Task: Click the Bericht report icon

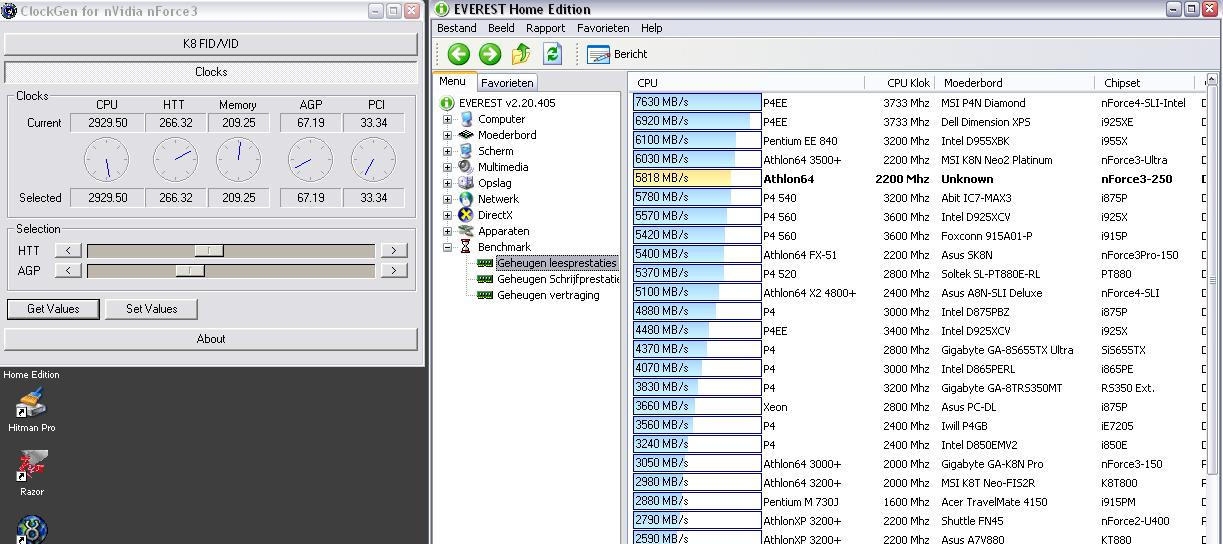Action: (x=599, y=54)
